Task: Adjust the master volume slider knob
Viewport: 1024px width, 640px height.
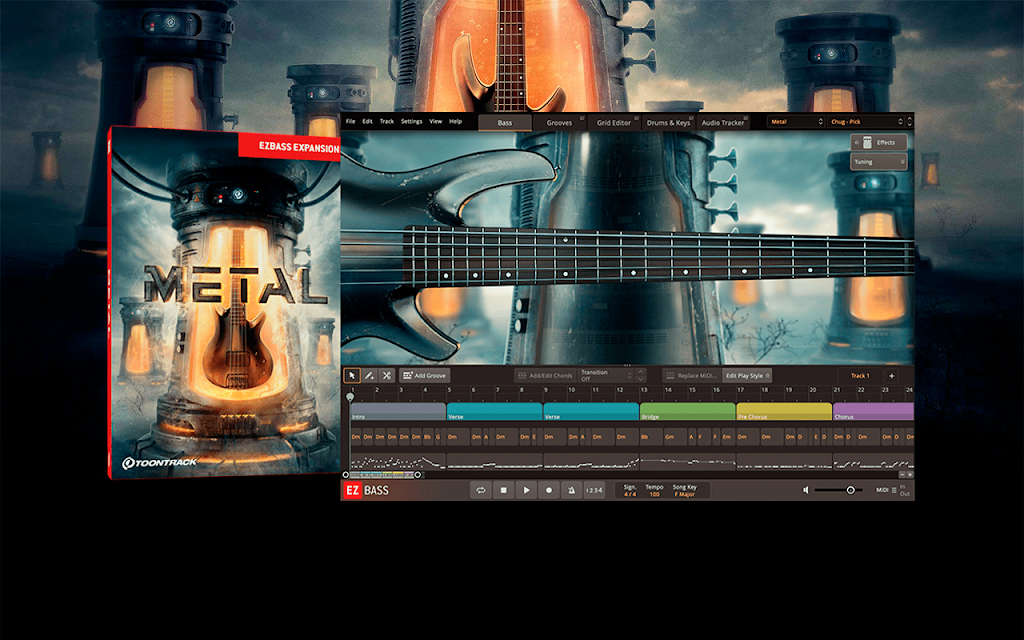Action: coord(850,490)
